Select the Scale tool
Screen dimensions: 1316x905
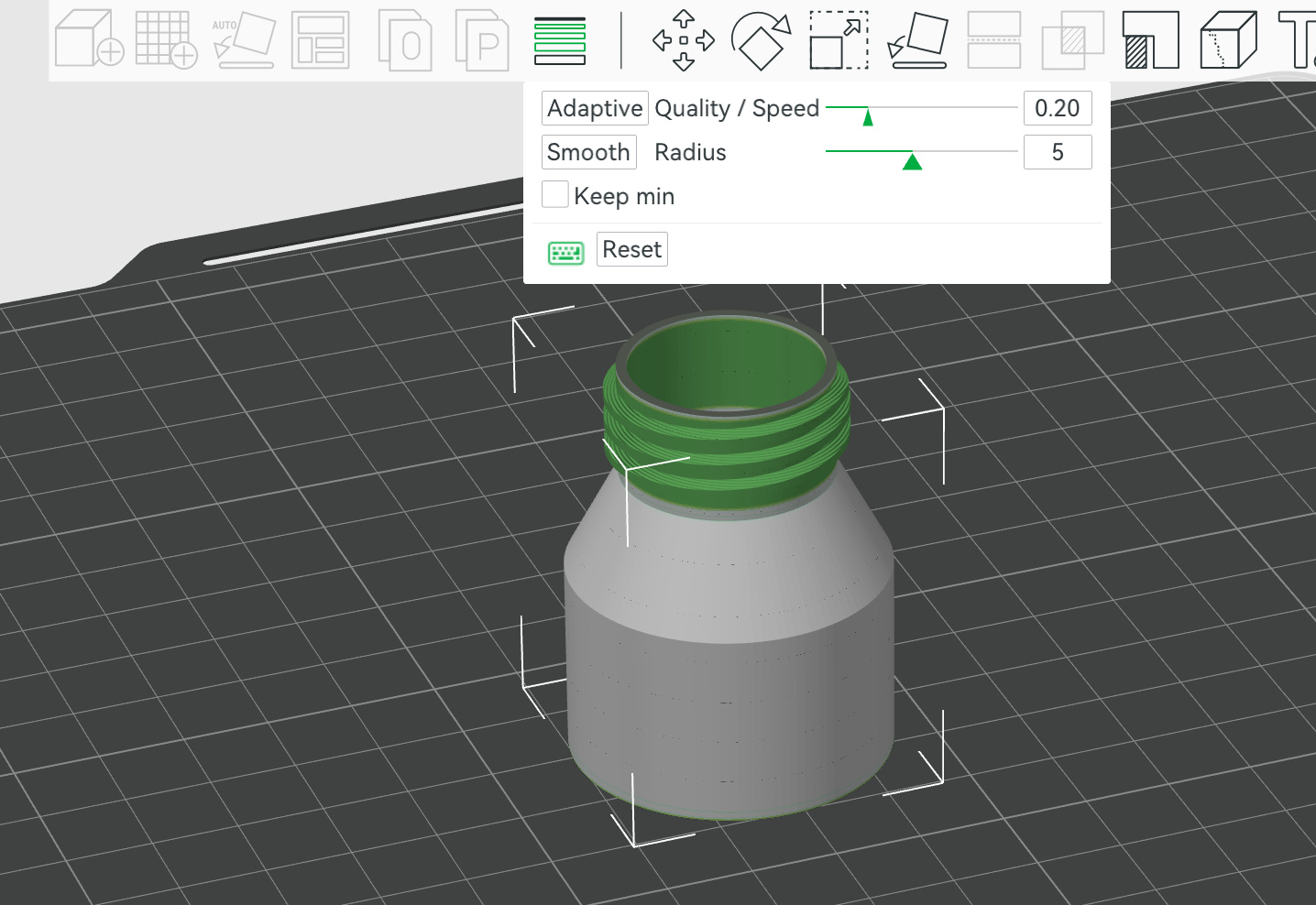coord(839,40)
